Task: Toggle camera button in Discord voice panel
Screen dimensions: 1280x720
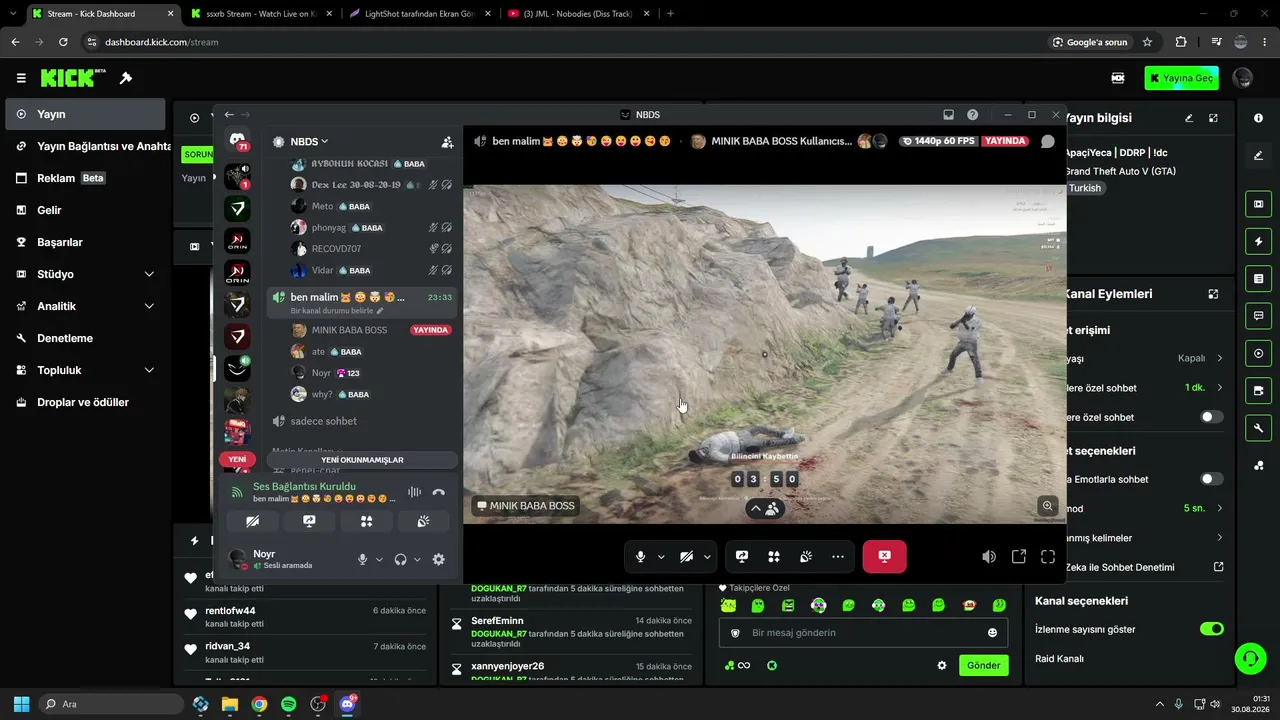Action: pos(252,521)
